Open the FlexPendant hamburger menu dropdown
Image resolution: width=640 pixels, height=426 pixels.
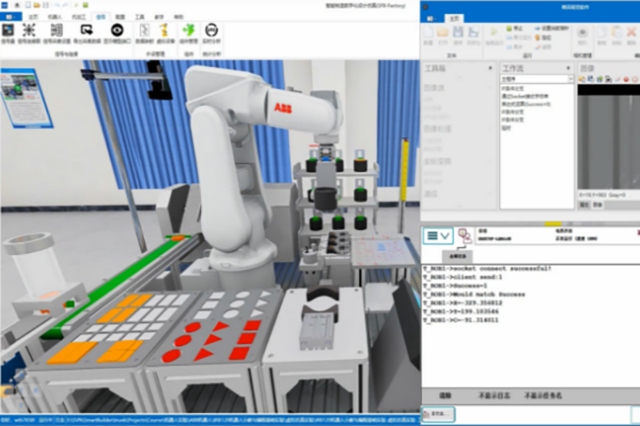tap(438, 236)
